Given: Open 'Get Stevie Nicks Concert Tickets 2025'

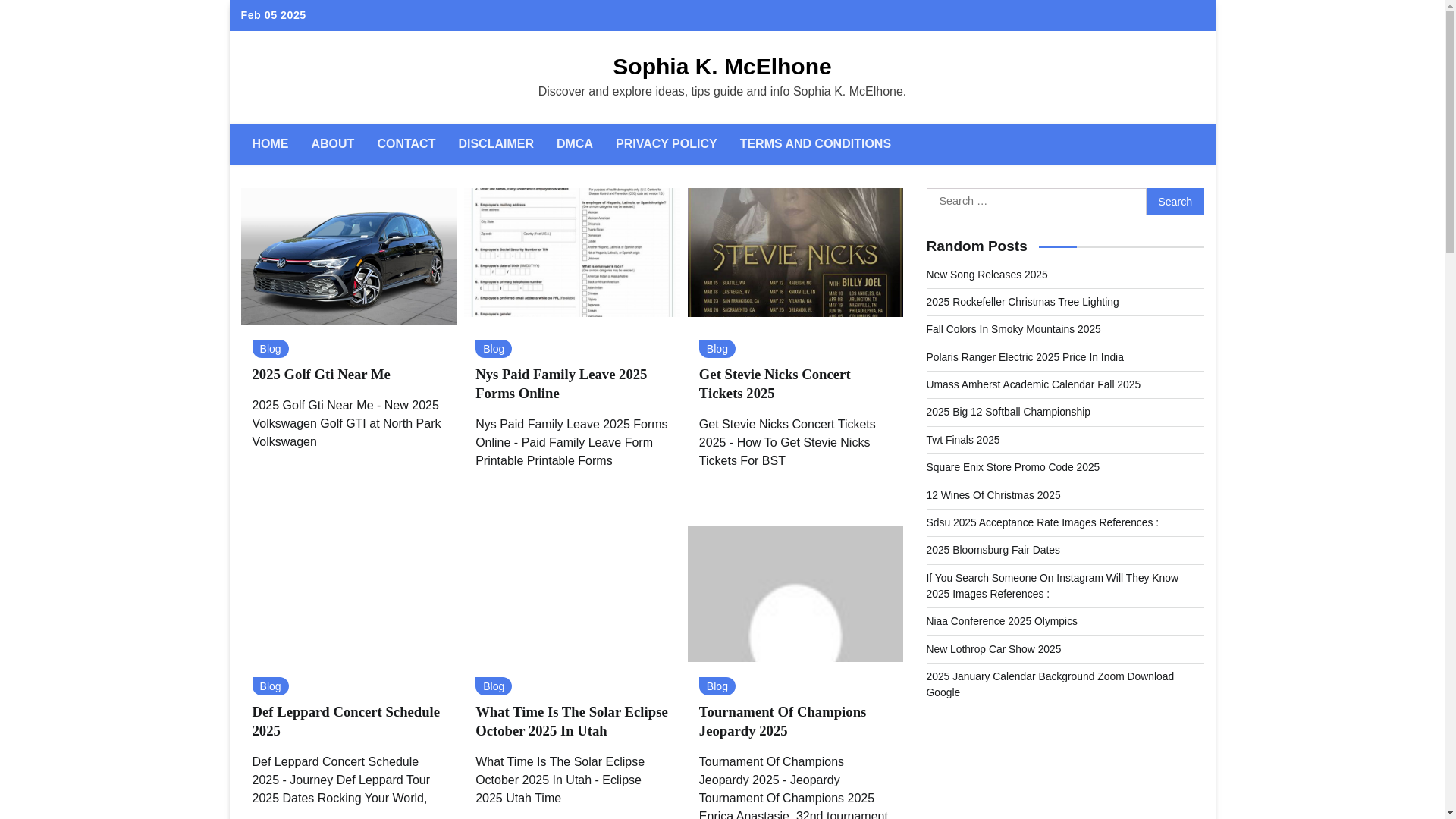Looking at the screenshot, I should tap(775, 384).
